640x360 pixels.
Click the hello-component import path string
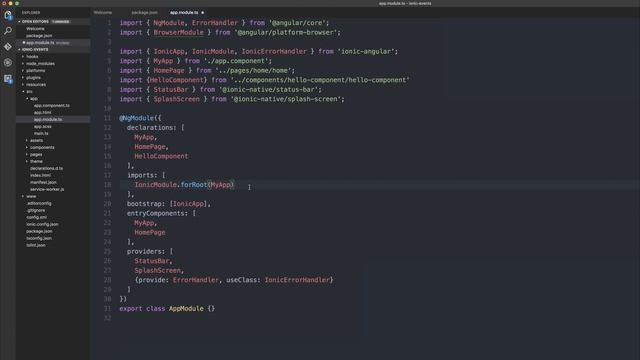tap(320, 80)
